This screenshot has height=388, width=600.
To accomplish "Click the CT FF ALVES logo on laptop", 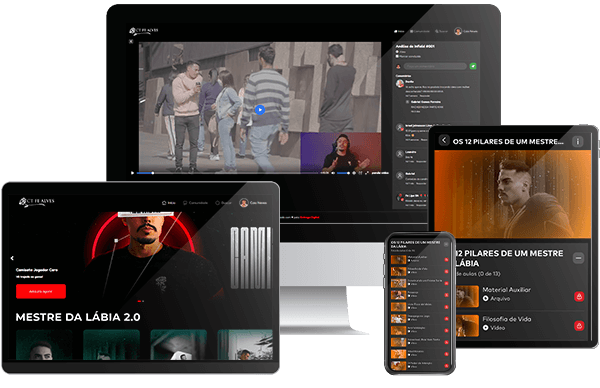I will click(x=37, y=202).
